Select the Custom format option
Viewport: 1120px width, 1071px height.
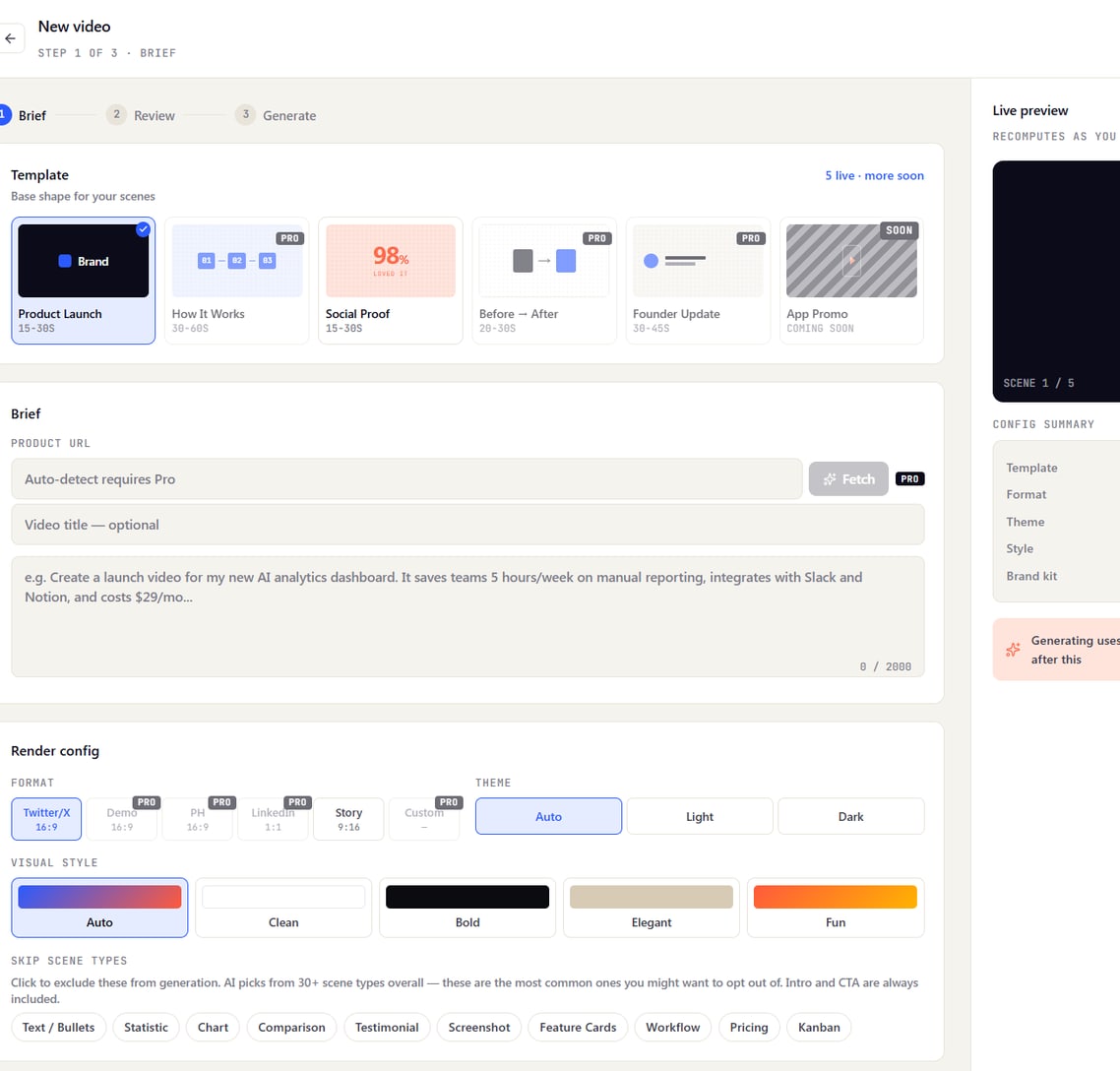[x=424, y=819]
